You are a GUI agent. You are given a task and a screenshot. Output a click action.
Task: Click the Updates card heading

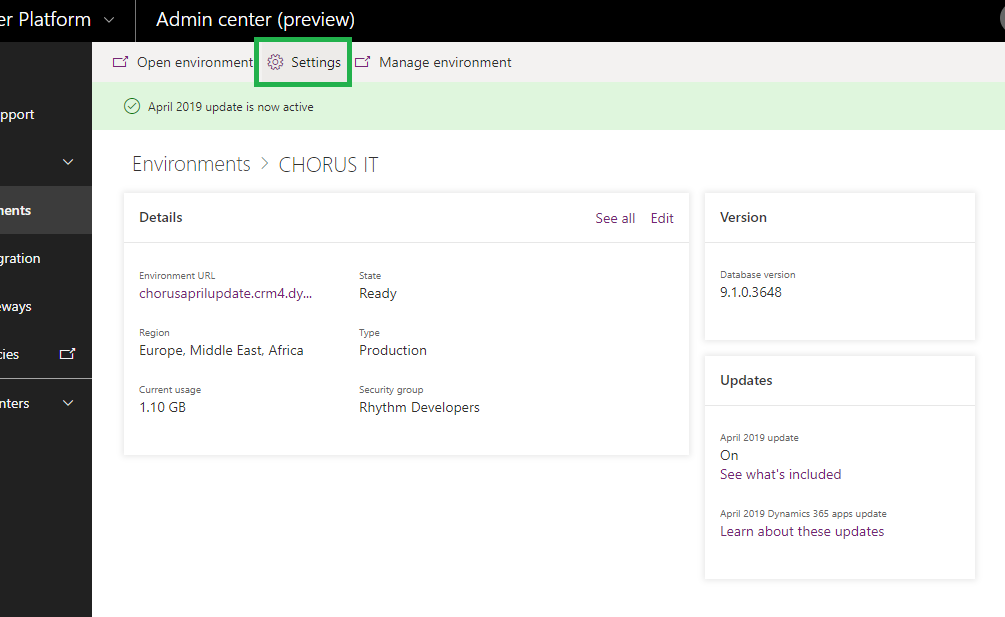746,380
